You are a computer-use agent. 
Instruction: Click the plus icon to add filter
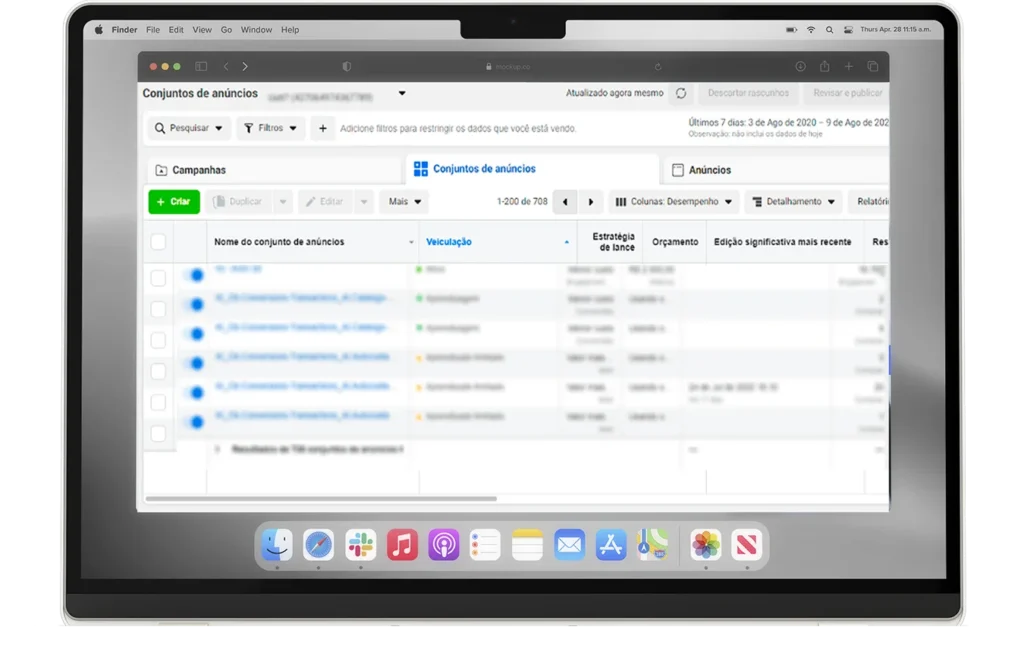coord(322,128)
